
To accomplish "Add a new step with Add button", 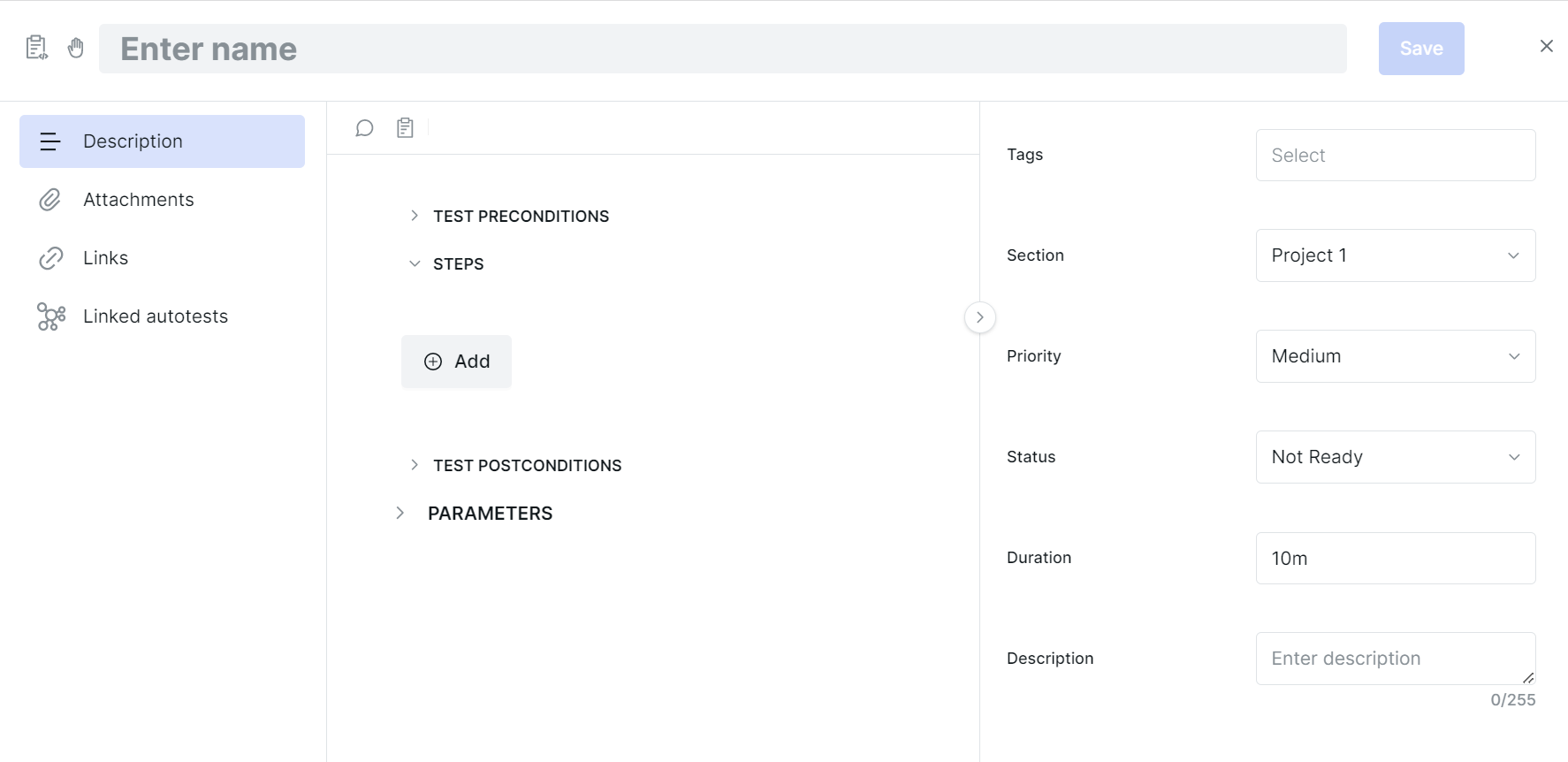I will click(x=456, y=362).
